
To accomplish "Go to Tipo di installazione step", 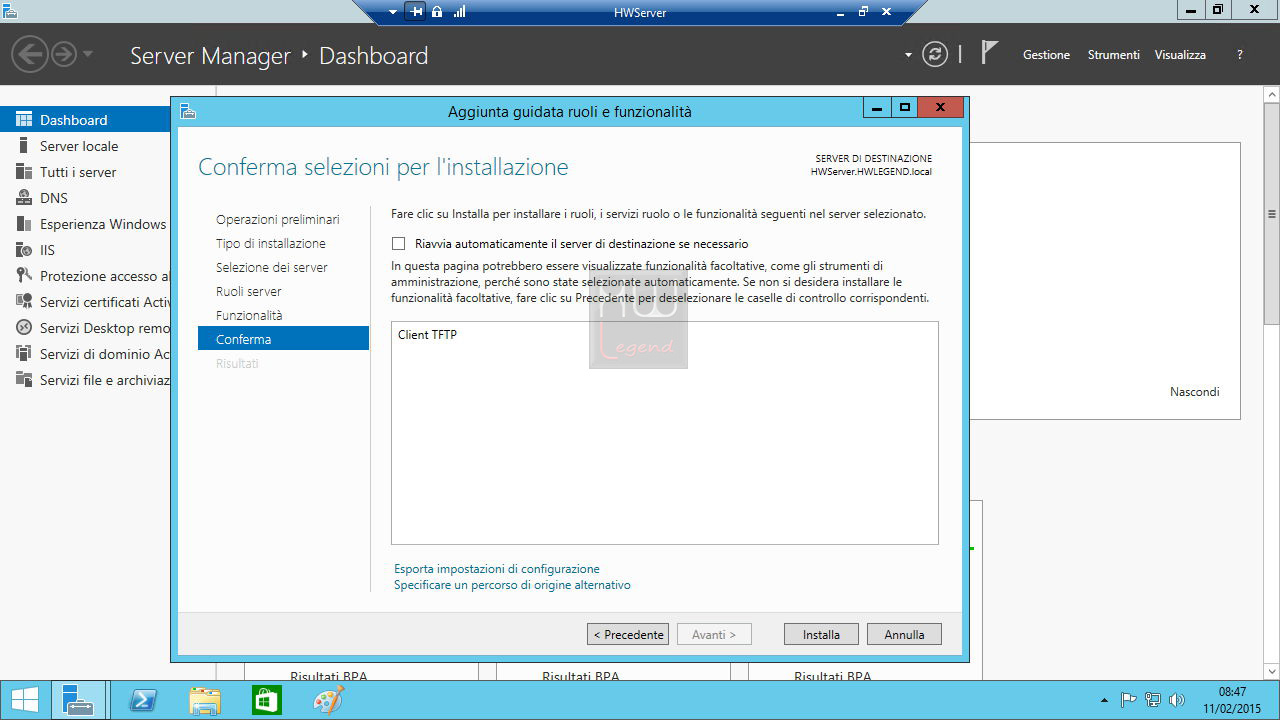I will coord(271,243).
